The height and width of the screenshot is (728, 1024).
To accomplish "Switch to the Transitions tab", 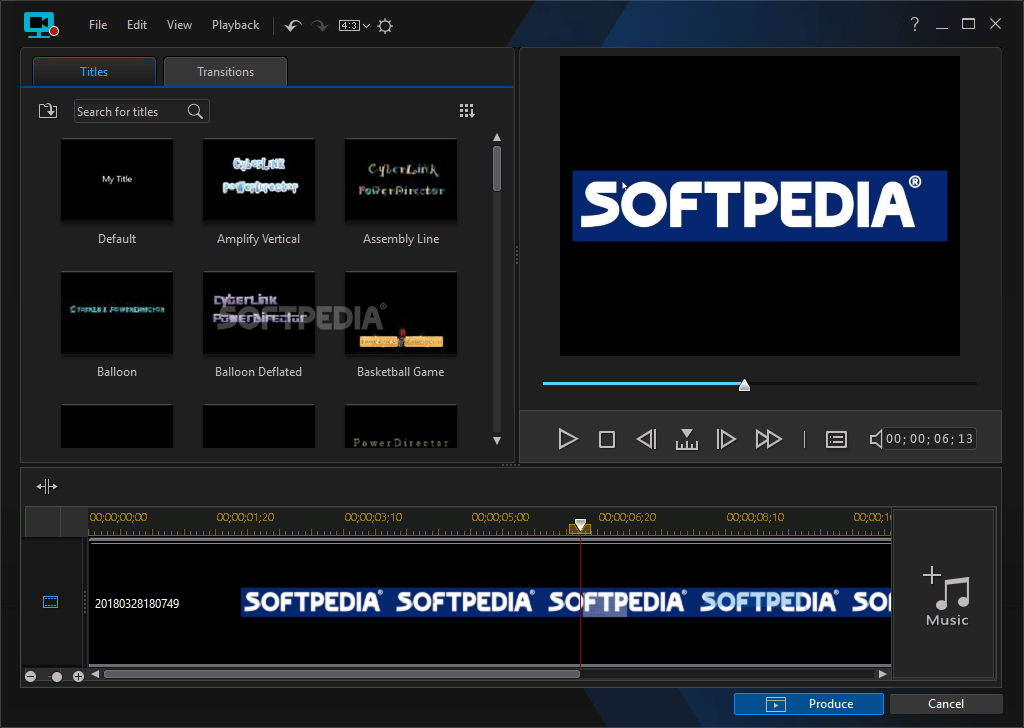I will 225,72.
